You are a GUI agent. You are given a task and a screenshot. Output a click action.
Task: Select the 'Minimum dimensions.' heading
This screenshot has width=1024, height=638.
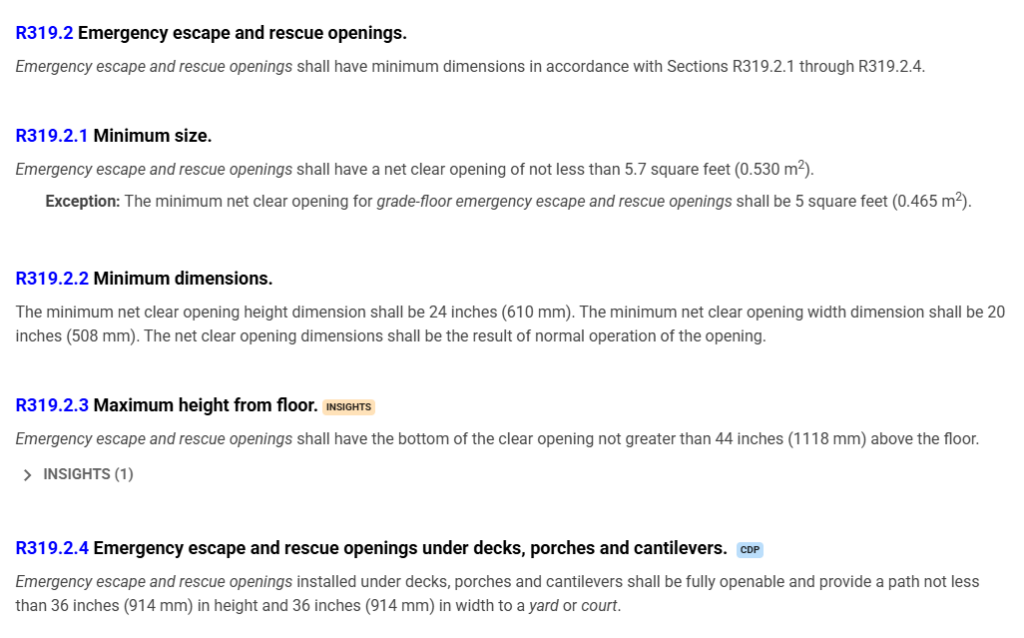click(183, 278)
